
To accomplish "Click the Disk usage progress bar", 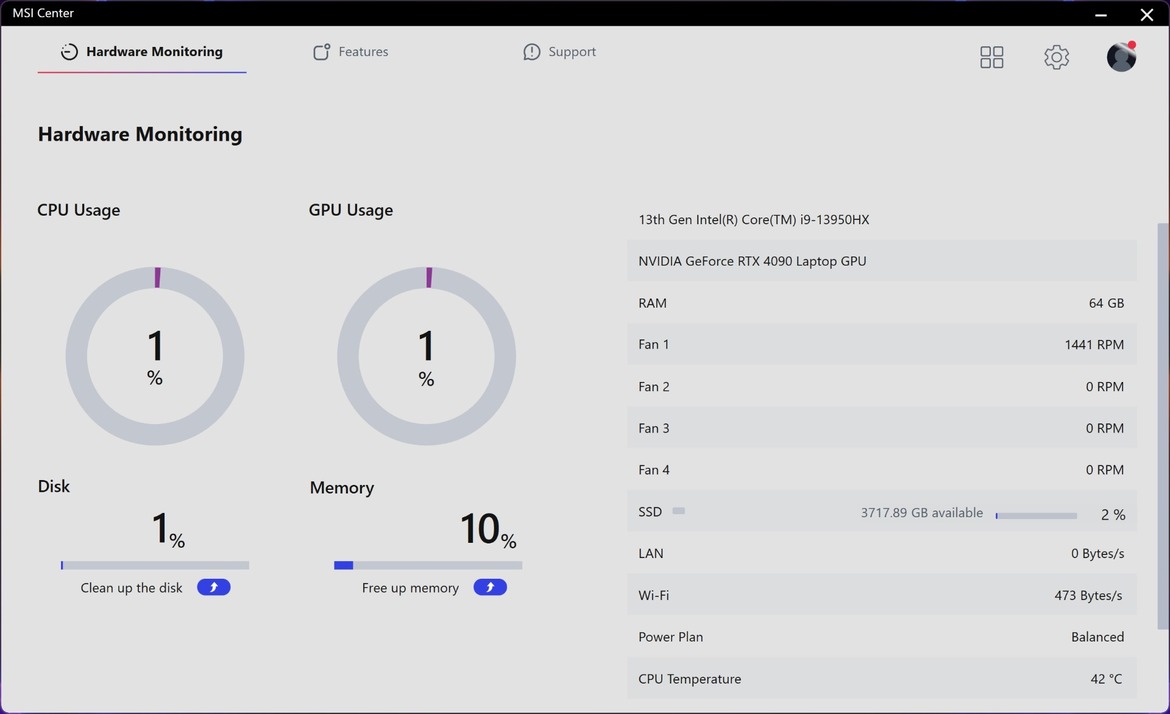I will pos(155,565).
